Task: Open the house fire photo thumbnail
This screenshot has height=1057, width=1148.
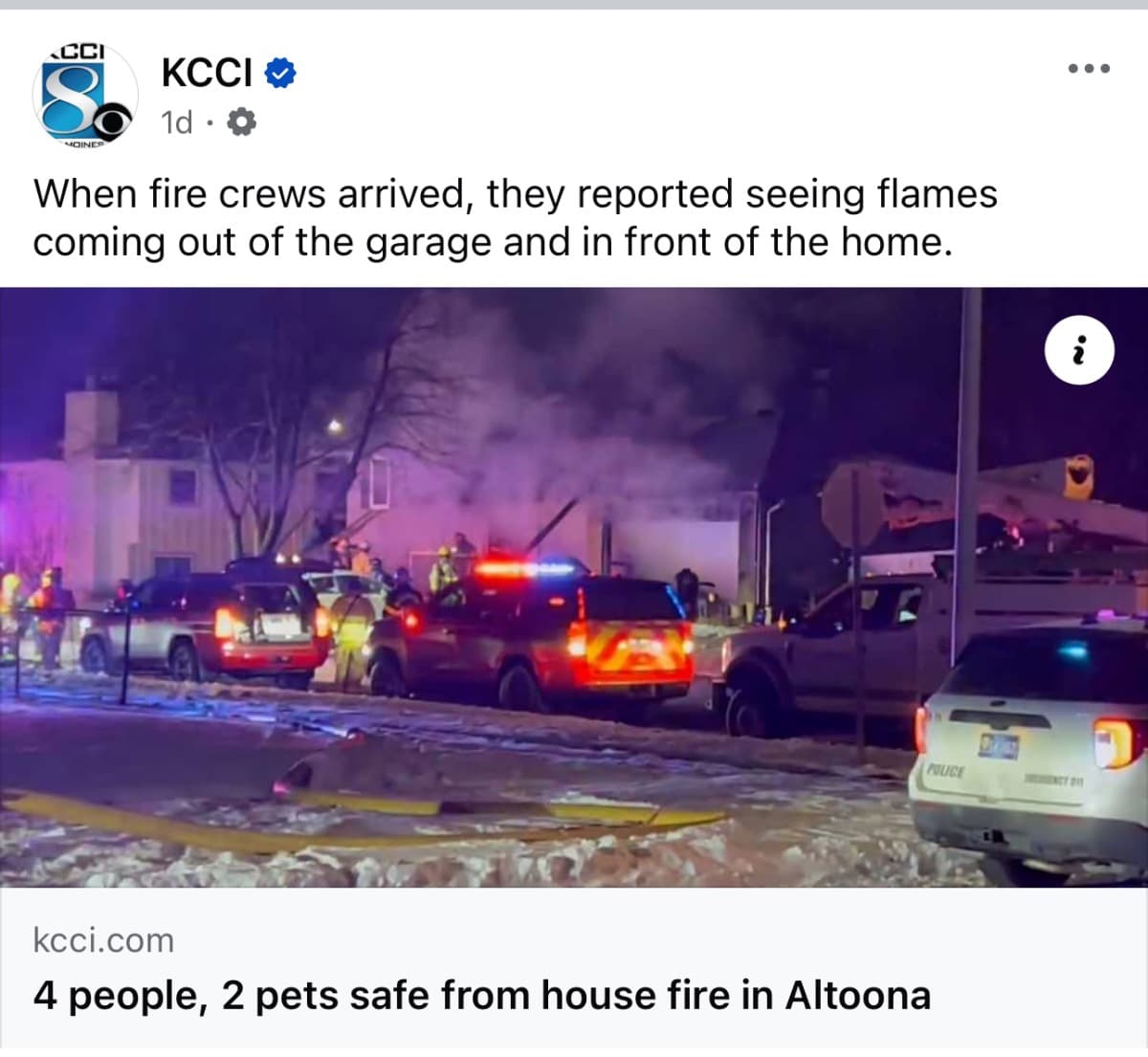Action: (x=574, y=587)
